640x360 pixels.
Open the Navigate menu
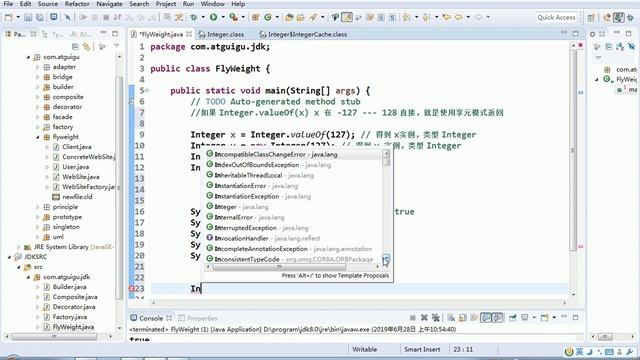[x=109, y=4]
